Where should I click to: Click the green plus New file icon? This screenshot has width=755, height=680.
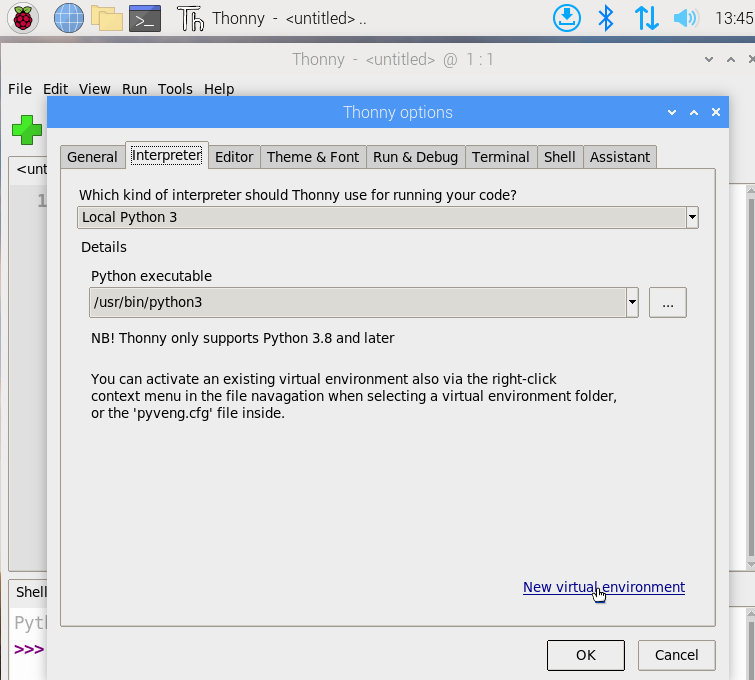[27, 130]
